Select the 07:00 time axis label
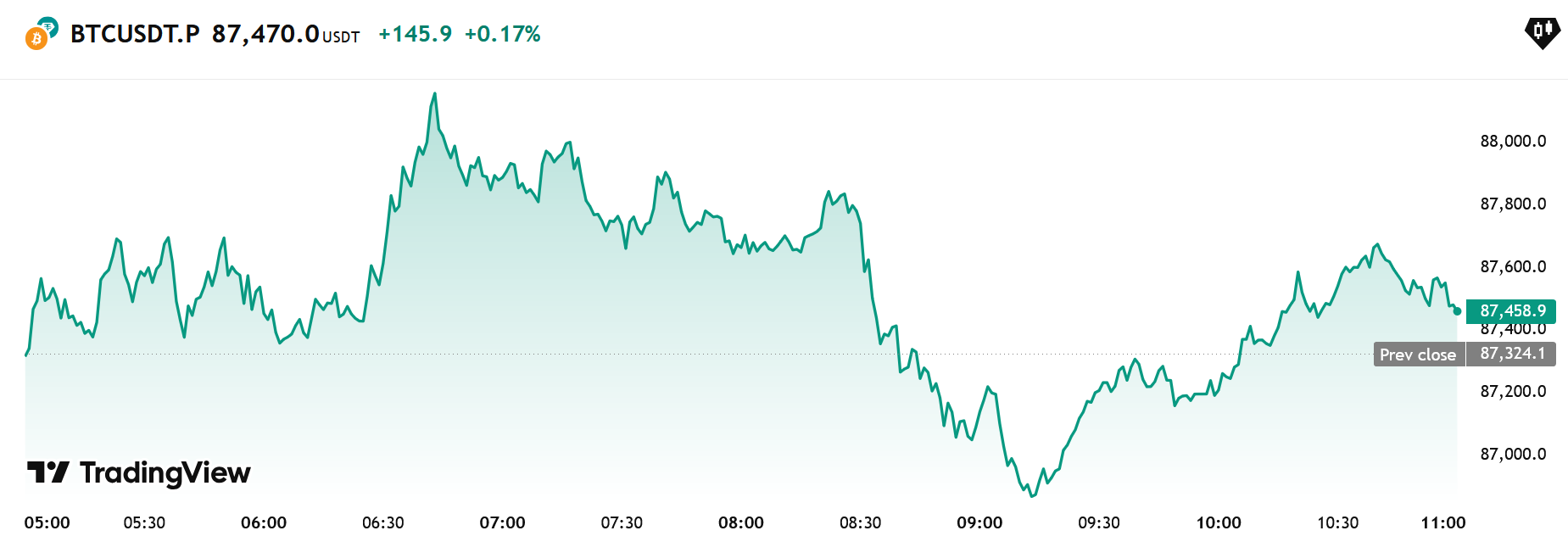The image size is (1568, 553). point(502,522)
